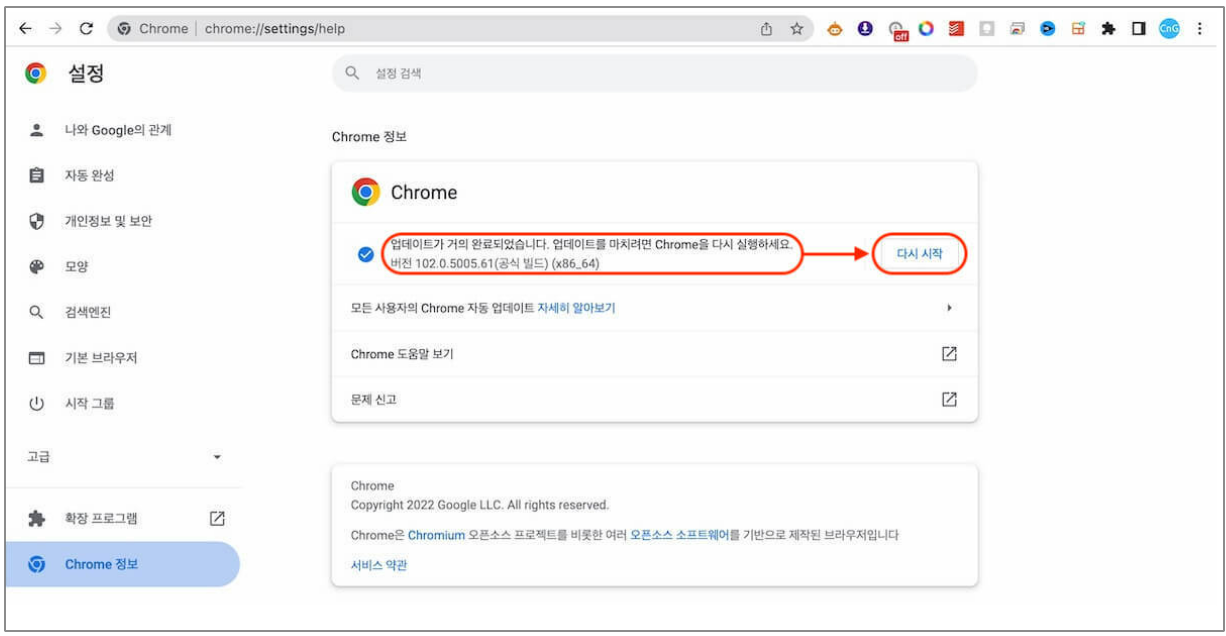Open external link icon for 문제 신고
Image resolution: width=1226 pixels, height=636 pixels.
pos(949,399)
